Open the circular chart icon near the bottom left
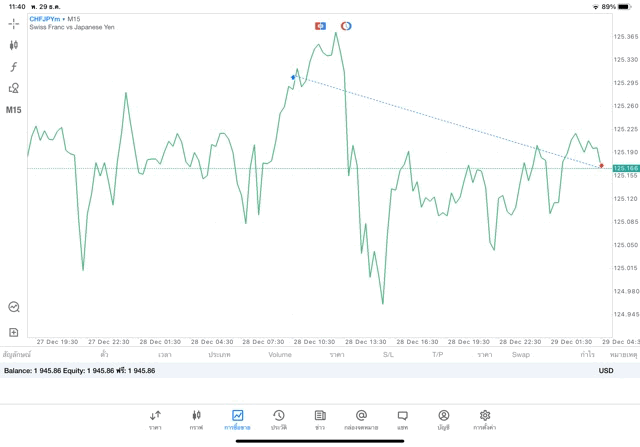The width and height of the screenshot is (640, 447). [14, 307]
